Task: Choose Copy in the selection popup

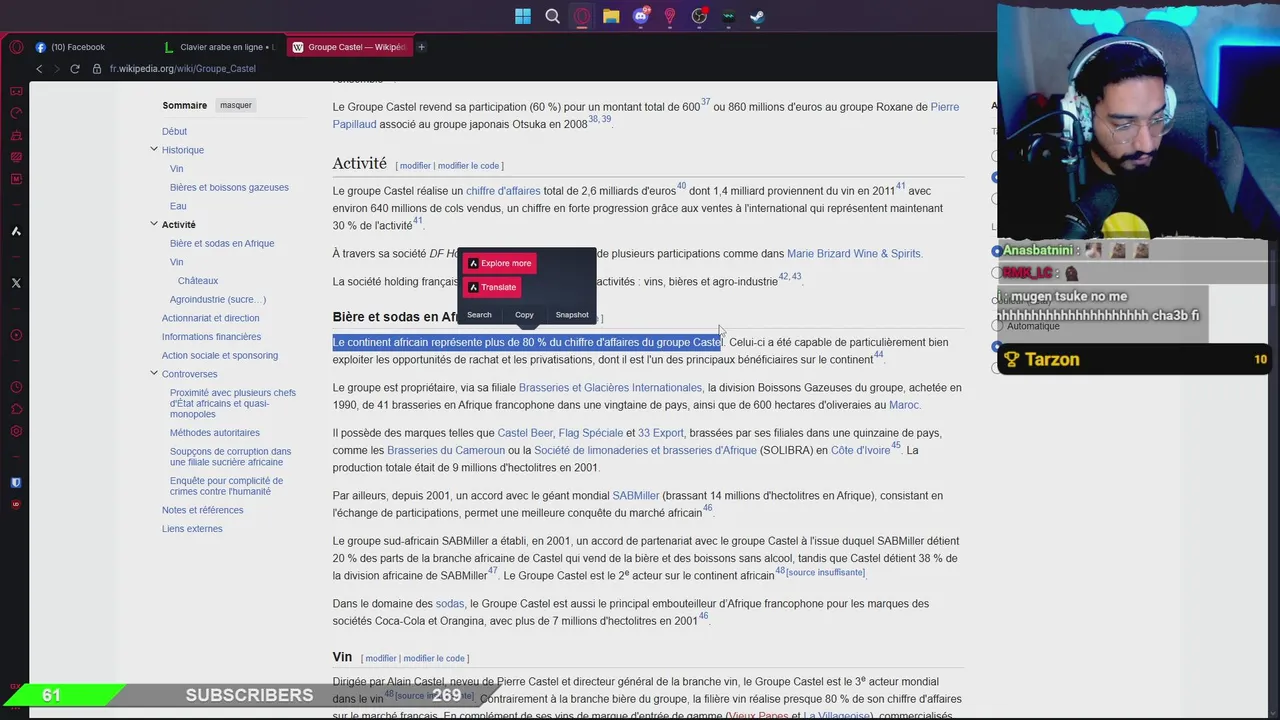Action: pyautogui.click(x=524, y=315)
